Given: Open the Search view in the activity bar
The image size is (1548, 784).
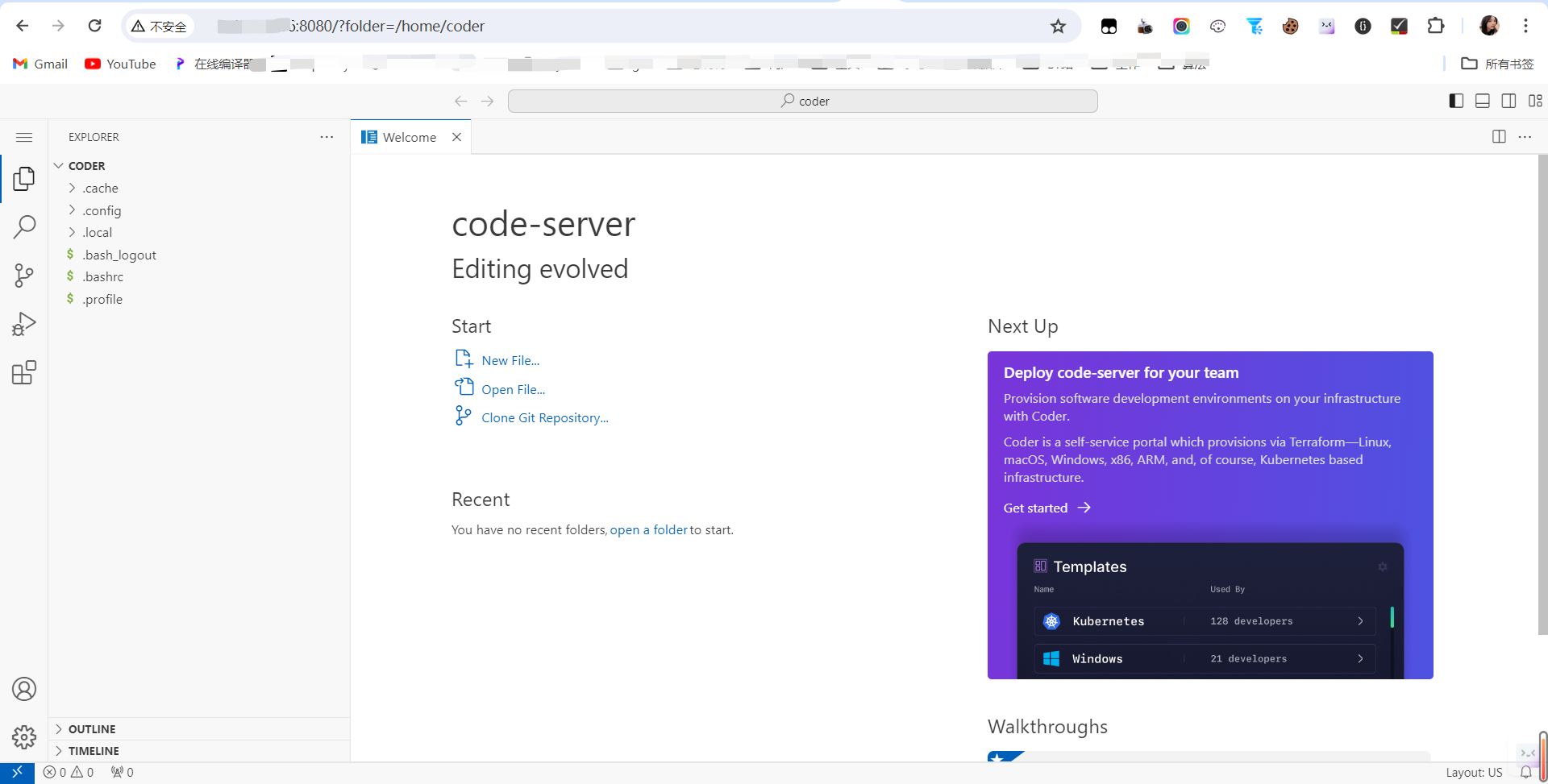Looking at the screenshot, I should pos(24,226).
